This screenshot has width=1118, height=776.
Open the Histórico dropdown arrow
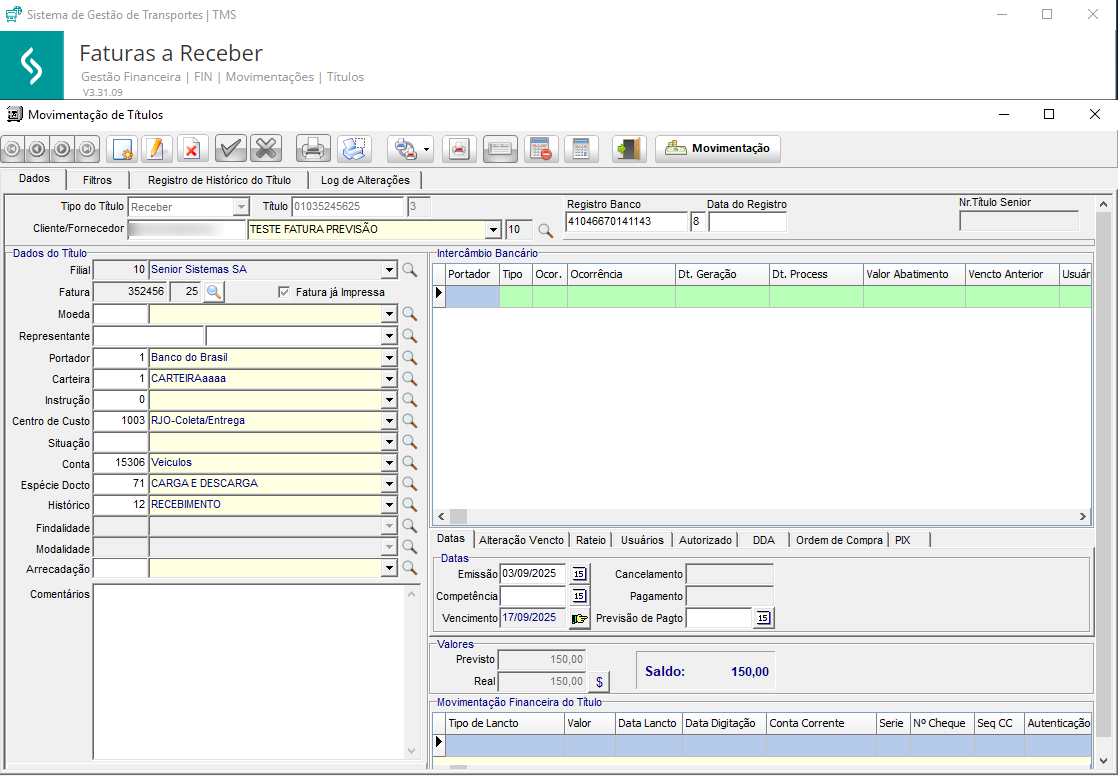click(389, 505)
